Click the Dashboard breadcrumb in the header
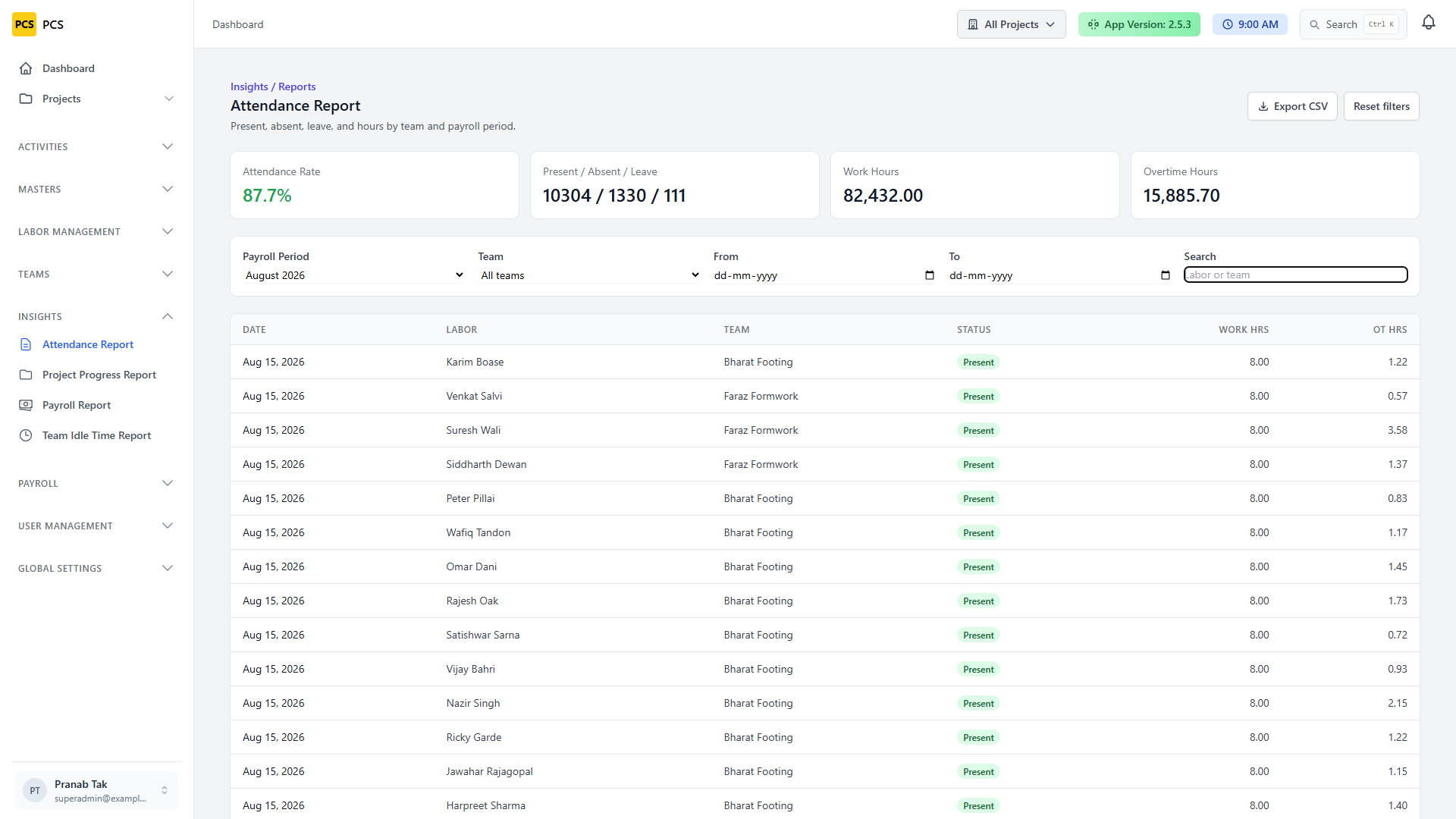Image resolution: width=1456 pixels, height=819 pixels. click(x=238, y=24)
